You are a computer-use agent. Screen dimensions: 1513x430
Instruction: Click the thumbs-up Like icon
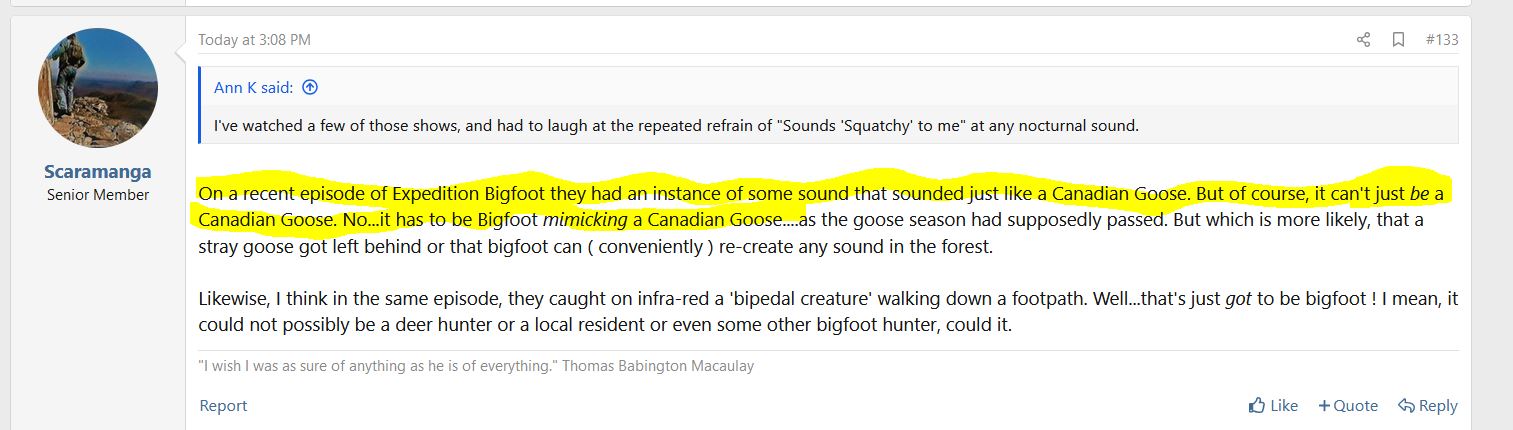(1257, 405)
